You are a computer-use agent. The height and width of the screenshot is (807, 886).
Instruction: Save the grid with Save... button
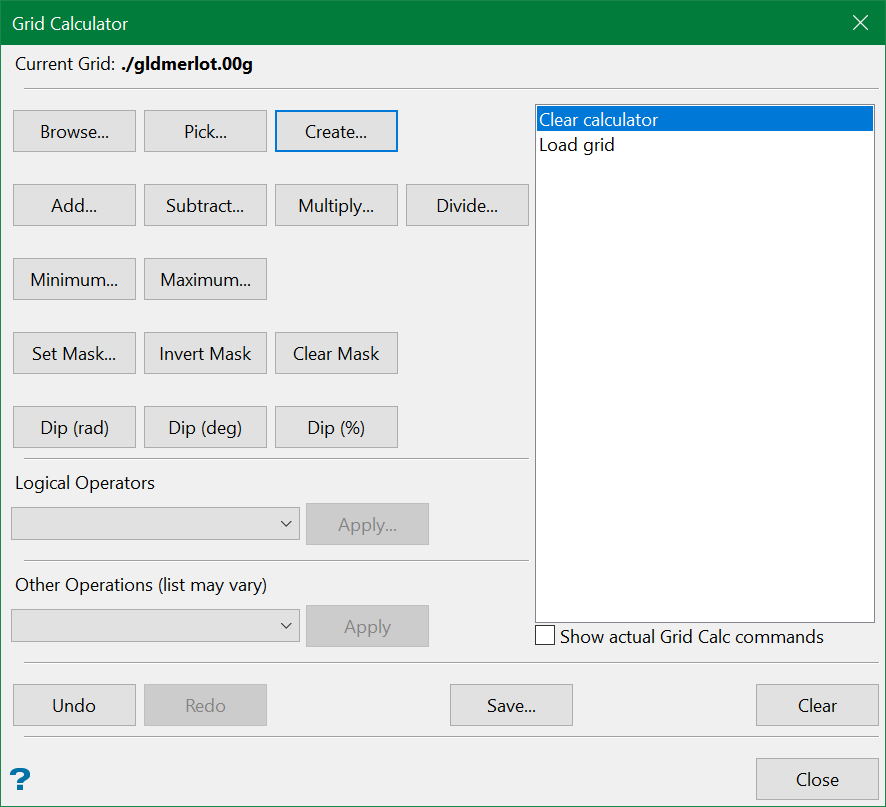click(511, 706)
